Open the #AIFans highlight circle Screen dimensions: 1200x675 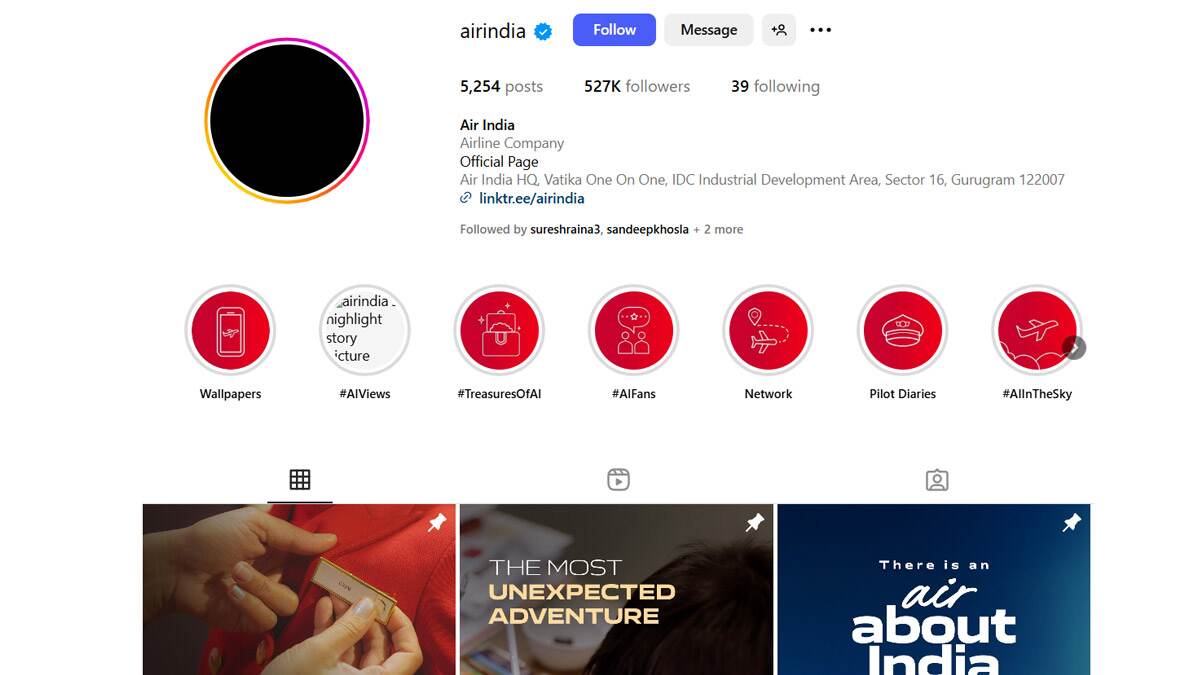point(634,331)
